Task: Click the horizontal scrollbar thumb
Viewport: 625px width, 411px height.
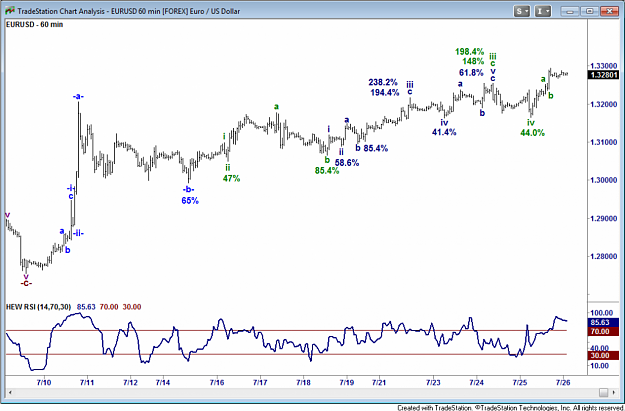Action: [x=603, y=393]
